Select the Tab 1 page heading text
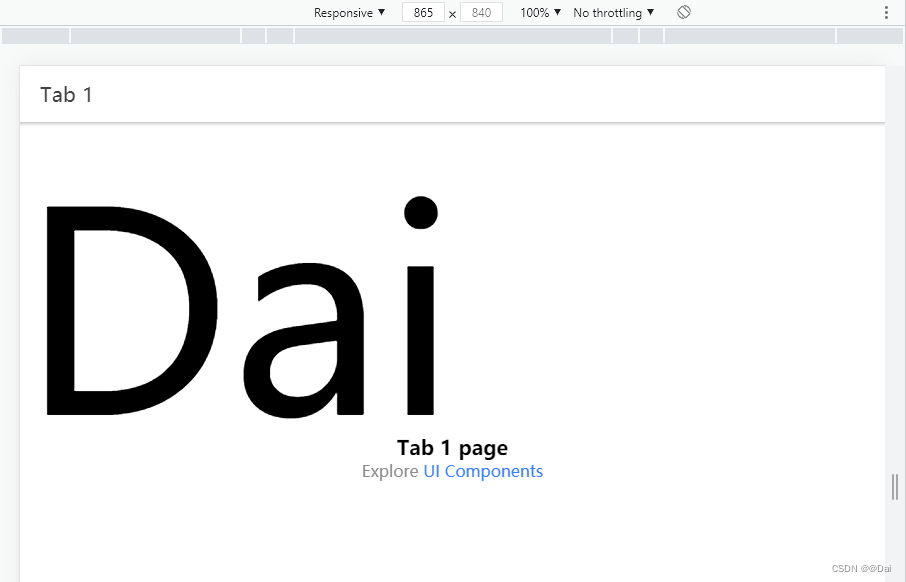906x582 pixels. click(x=452, y=448)
